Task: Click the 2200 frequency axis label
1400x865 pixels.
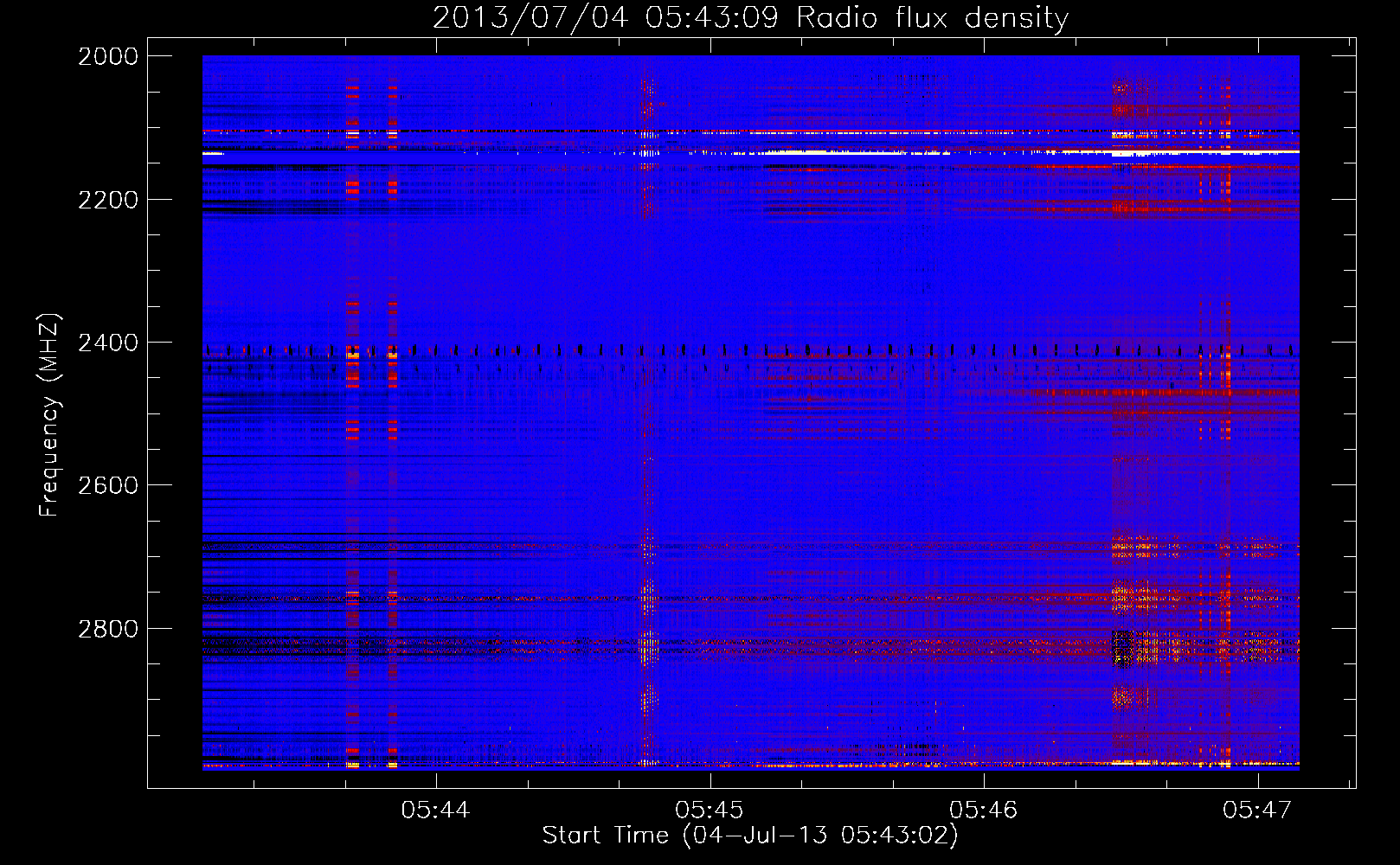Action: click(x=108, y=200)
